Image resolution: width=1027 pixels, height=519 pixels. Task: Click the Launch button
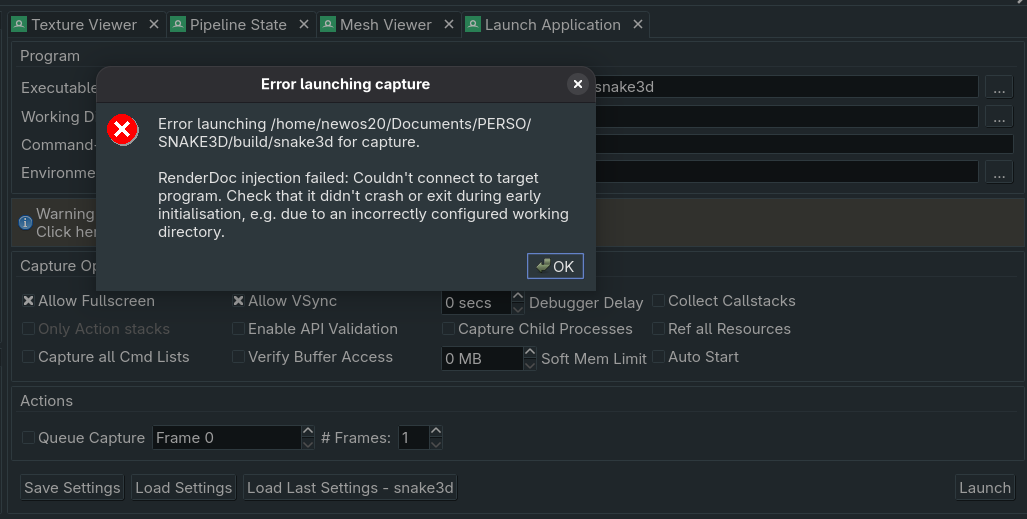coord(984,488)
